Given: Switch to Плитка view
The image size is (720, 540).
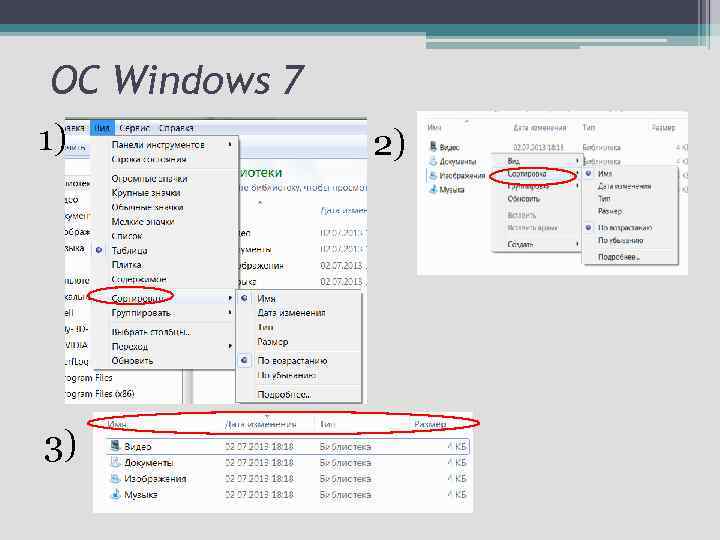Looking at the screenshot, I should [x=127, y=264].
